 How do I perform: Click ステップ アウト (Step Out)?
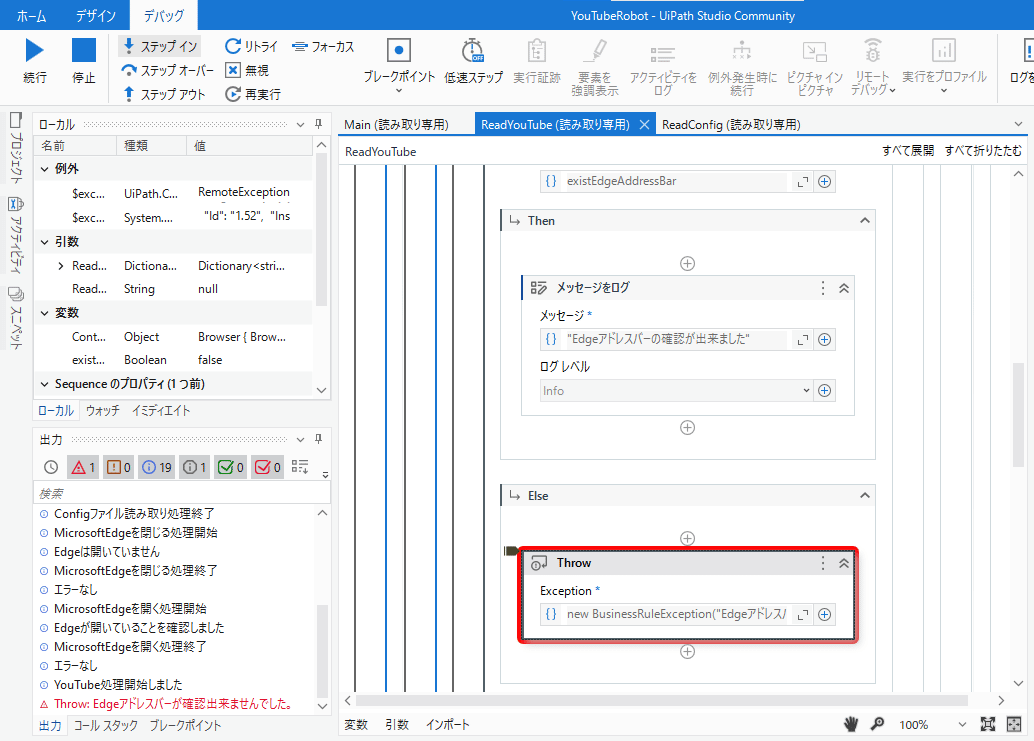(x=164, y=94)
